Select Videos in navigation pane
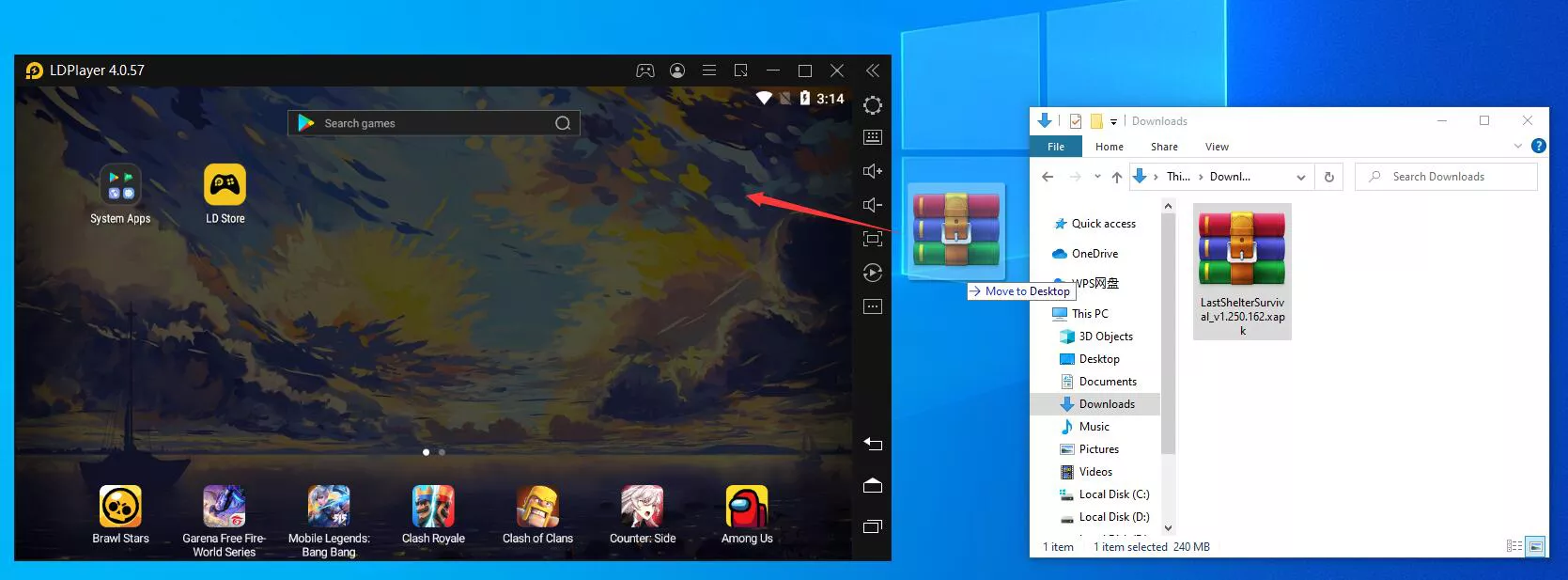Viewport: 1568px width, 580px height. pos(1087,472)
